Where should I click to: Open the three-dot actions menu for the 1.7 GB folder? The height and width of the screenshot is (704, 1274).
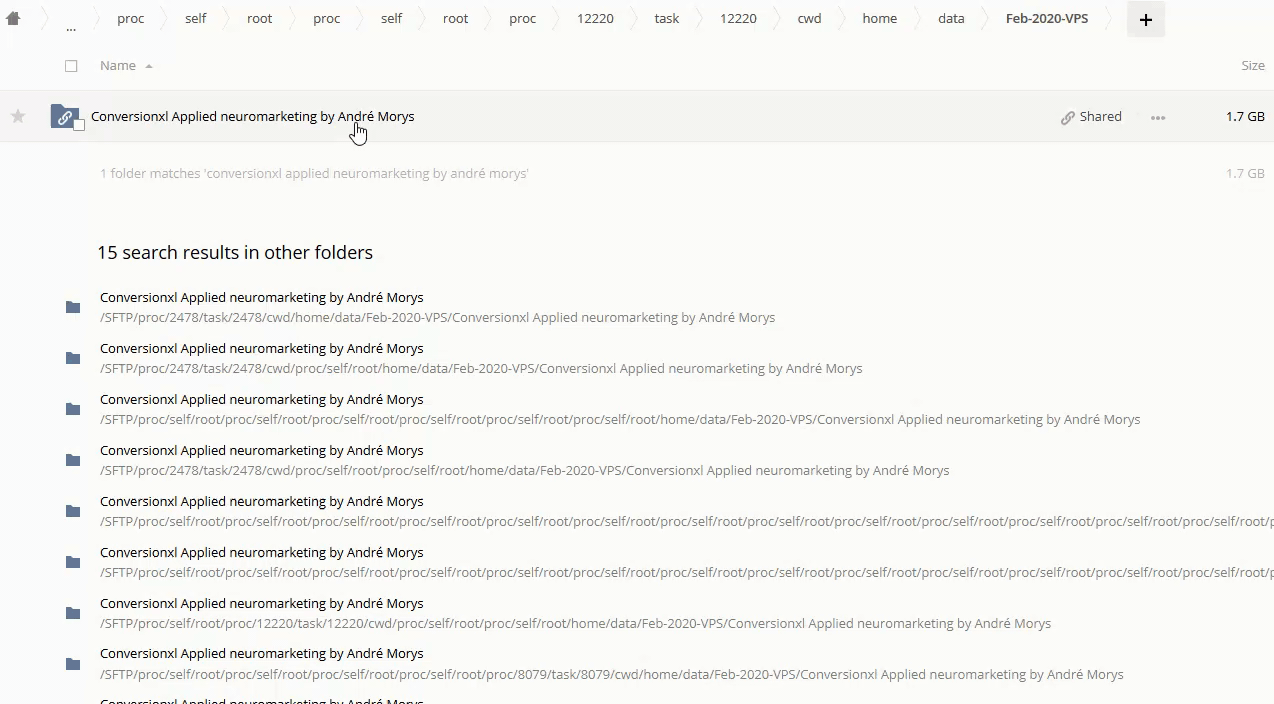(x=1157, y=117)
